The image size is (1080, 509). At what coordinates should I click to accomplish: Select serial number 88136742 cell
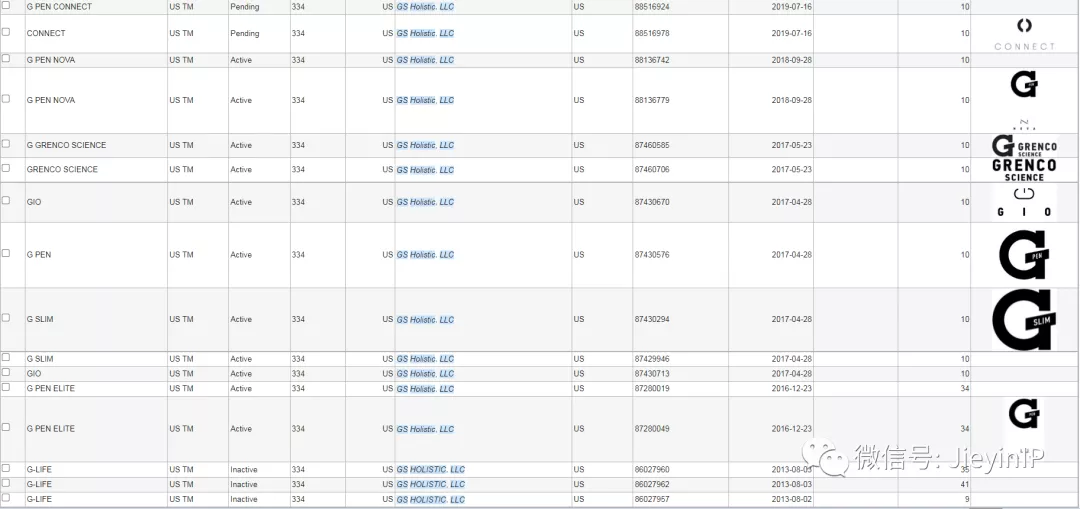652,60
